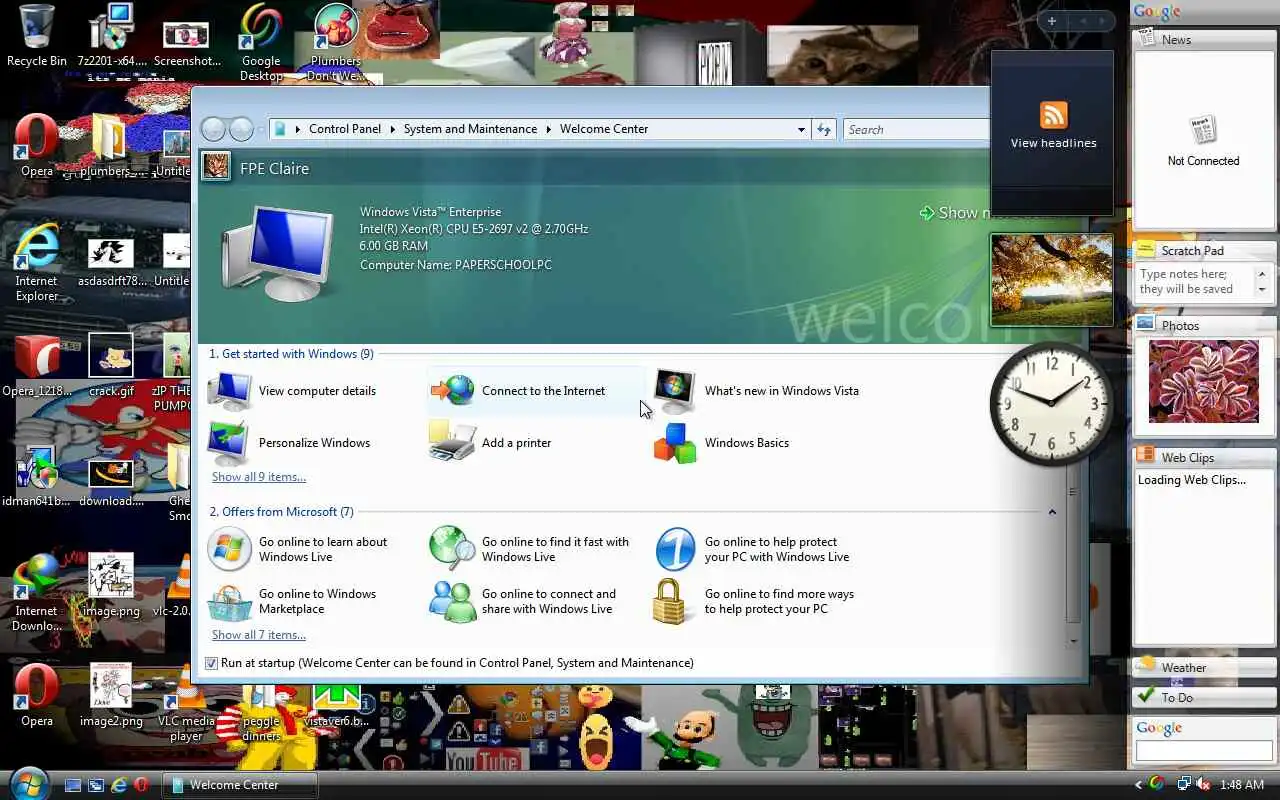This screenshot has height=800, width=1280.
Task: Click the Start orb button
Action: [29, 783]
